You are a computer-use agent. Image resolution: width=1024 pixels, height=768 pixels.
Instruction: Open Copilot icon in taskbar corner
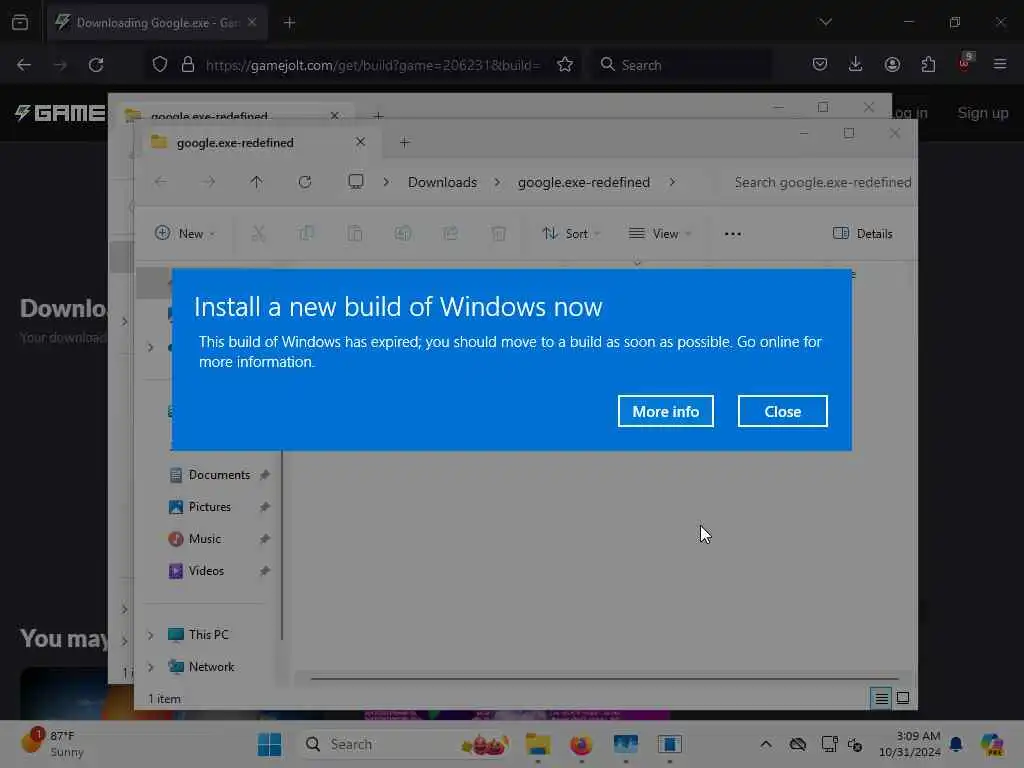pos(992,744)
